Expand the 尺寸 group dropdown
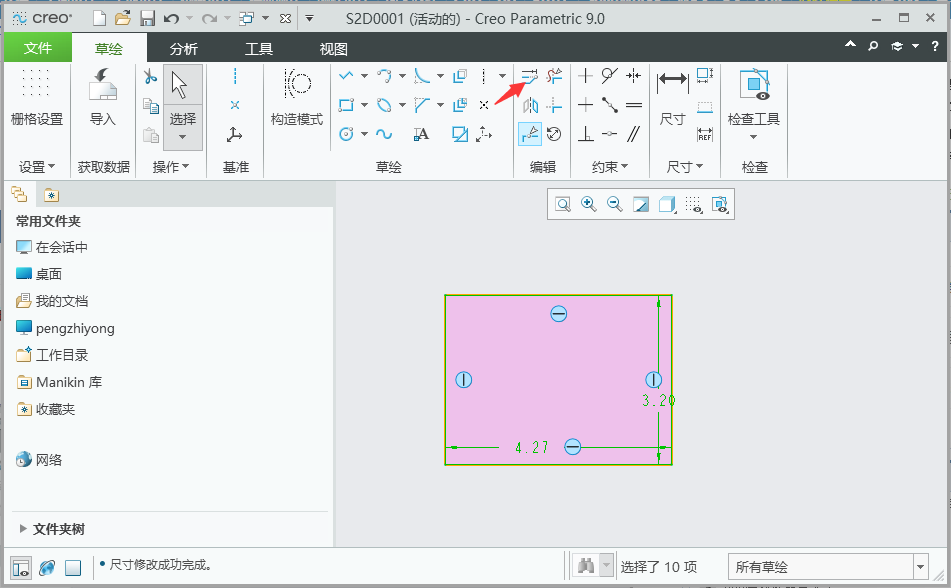951x588 pixels. click(x=685, y=167)
